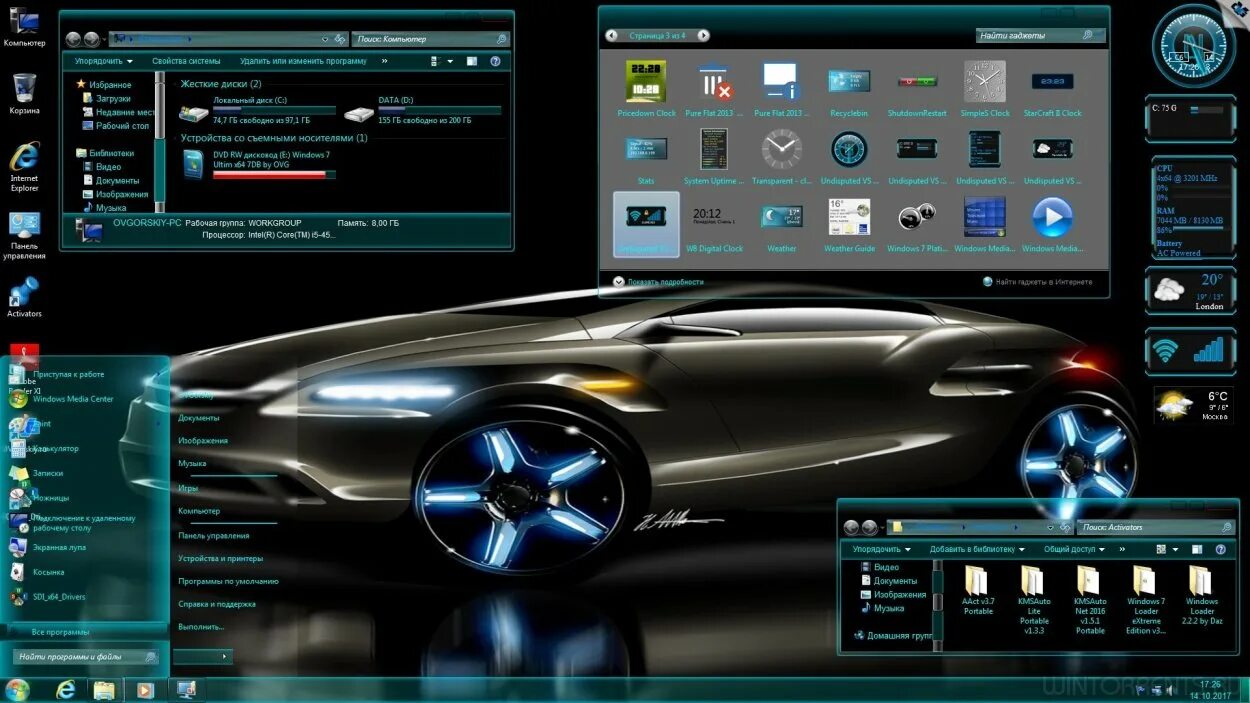Click navigation pane scrollbar in Activators window
The width and height of the screenshot is (1250, 703).
(938, 605)
